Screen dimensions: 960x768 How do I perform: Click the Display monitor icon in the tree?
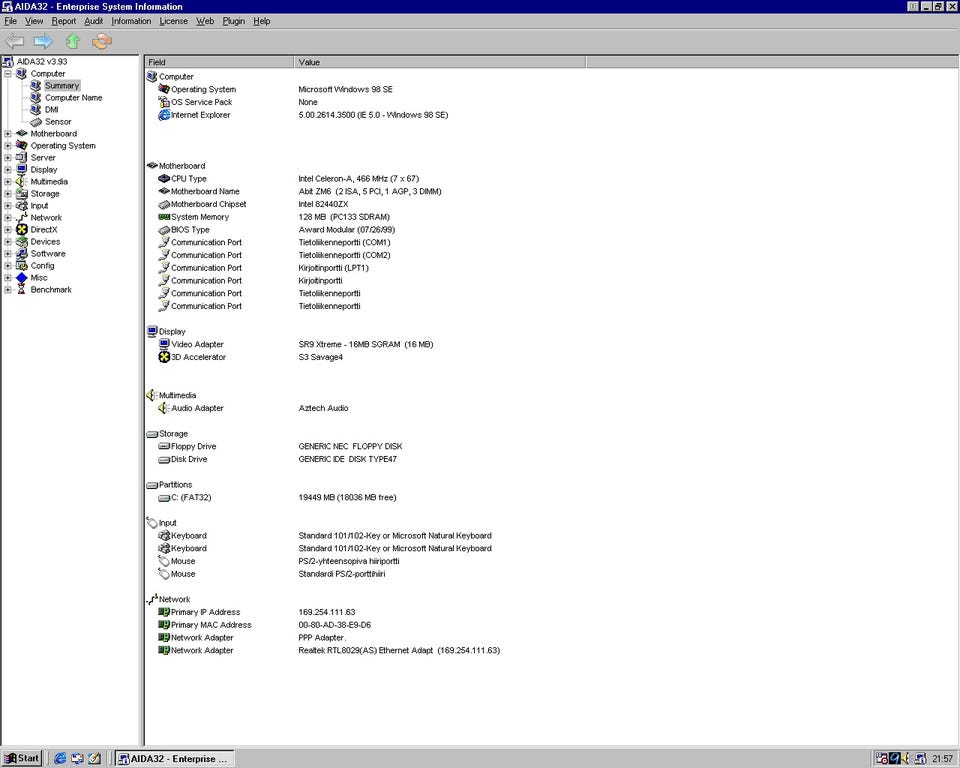(x=21, y=170)
